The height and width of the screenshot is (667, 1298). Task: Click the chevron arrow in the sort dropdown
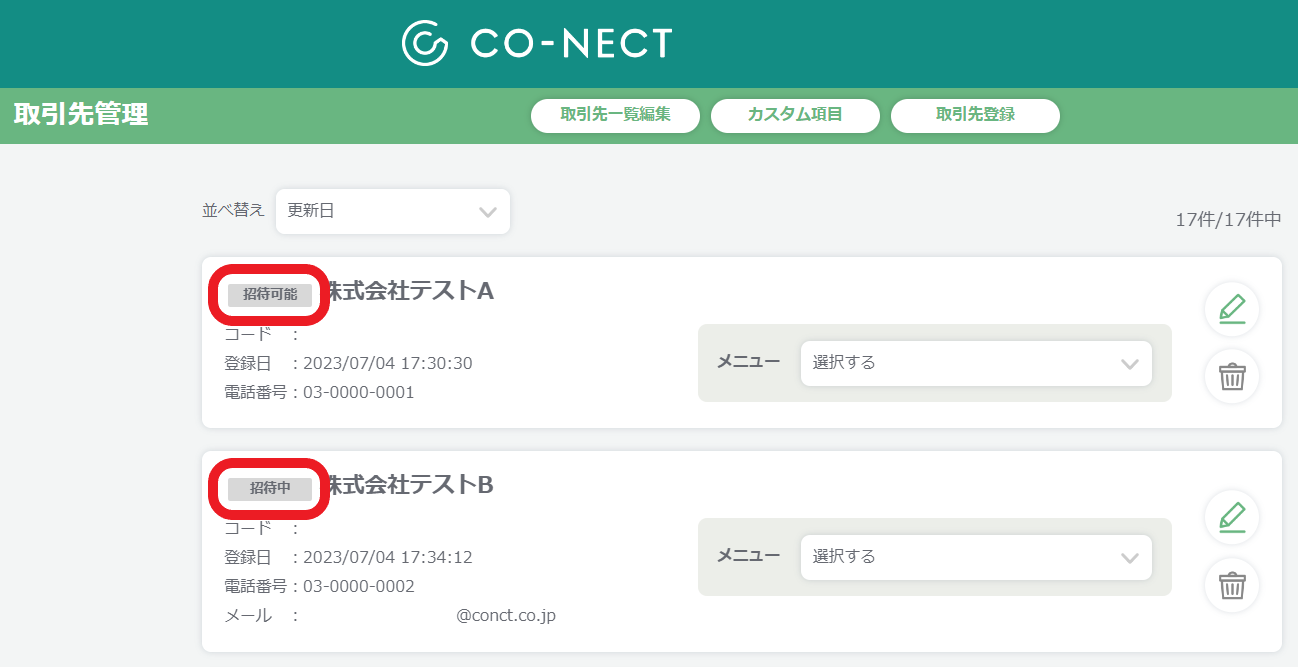[488, 212]
